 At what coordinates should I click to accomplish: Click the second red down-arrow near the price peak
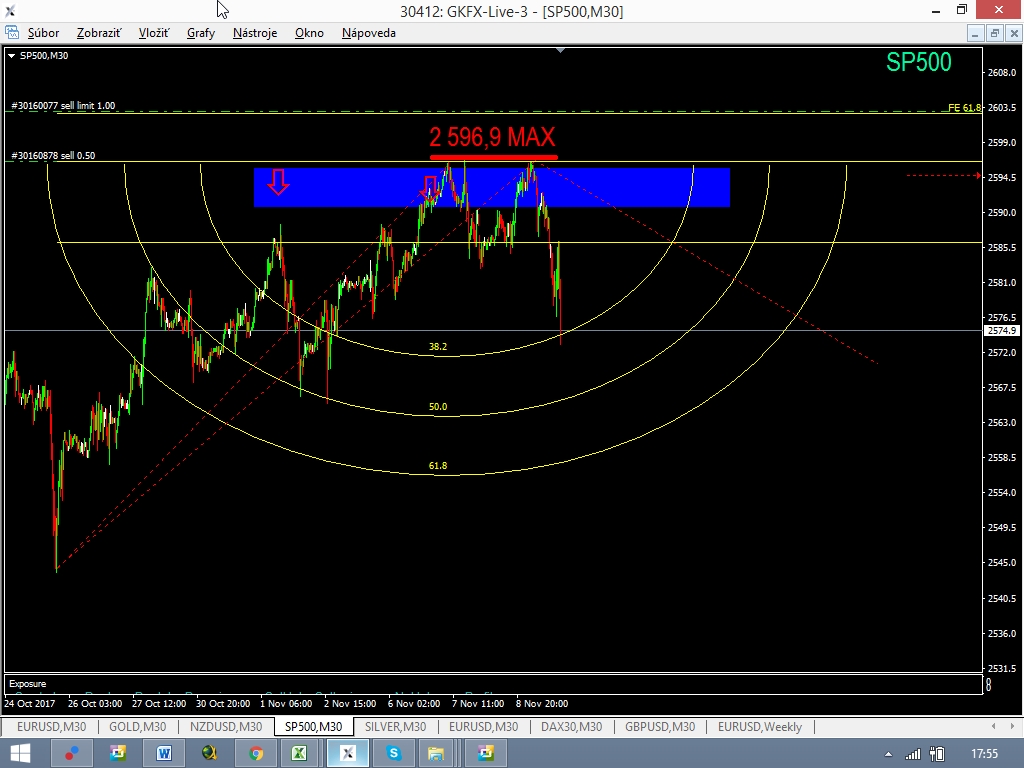tap(430, 187)
